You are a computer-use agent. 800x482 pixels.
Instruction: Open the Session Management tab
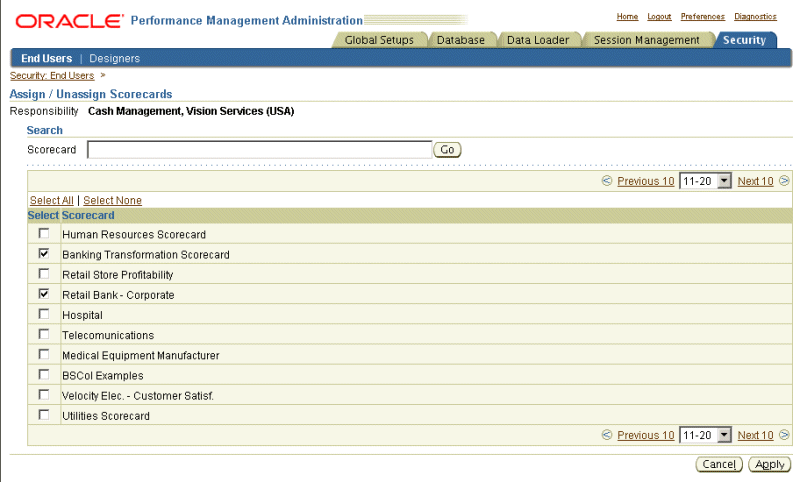(646, 40)
